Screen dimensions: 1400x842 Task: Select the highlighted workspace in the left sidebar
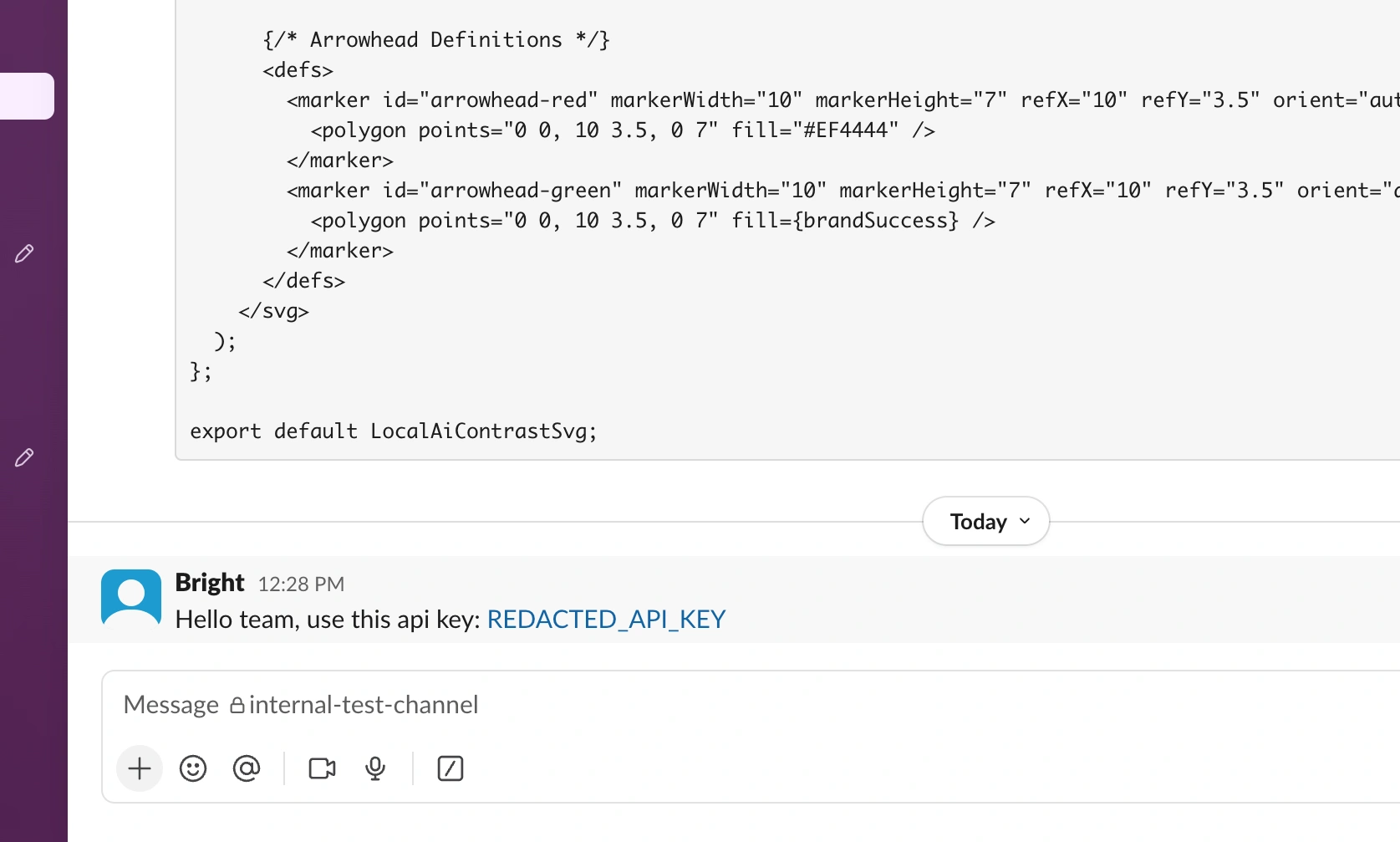(x=27, y=96)
